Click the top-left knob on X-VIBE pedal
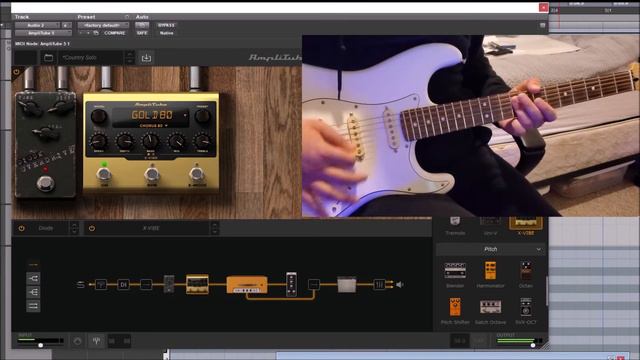640x360 pixels. click(99, 117)
